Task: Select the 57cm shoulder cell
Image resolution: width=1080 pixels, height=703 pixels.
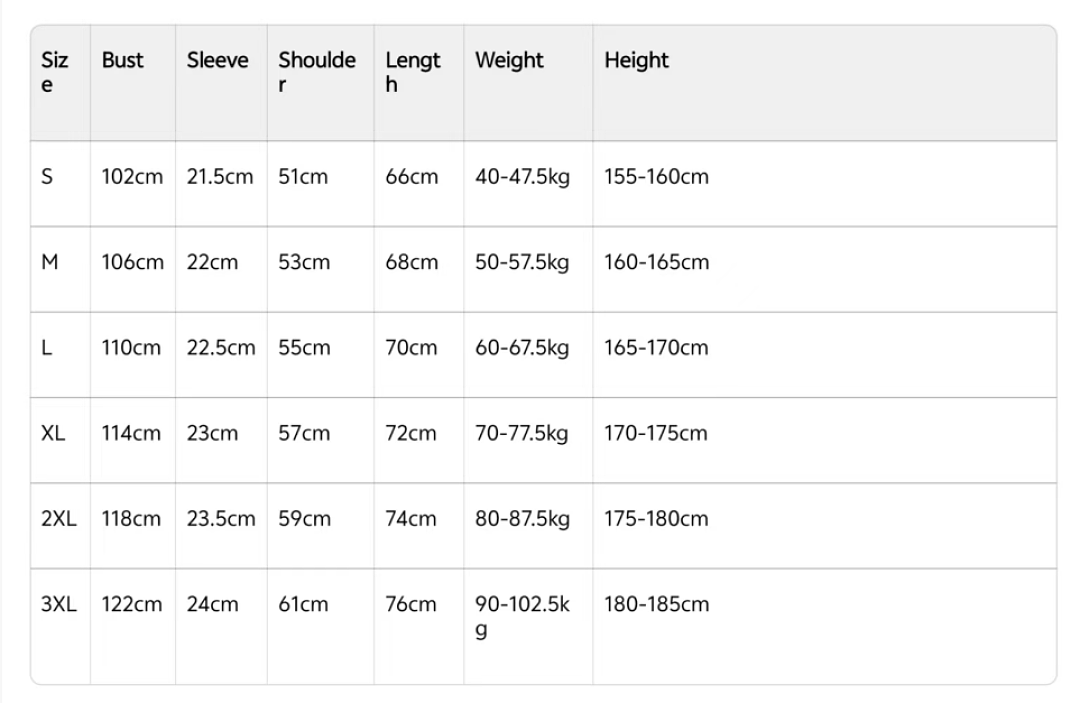Action: click(x=304, y=433)
